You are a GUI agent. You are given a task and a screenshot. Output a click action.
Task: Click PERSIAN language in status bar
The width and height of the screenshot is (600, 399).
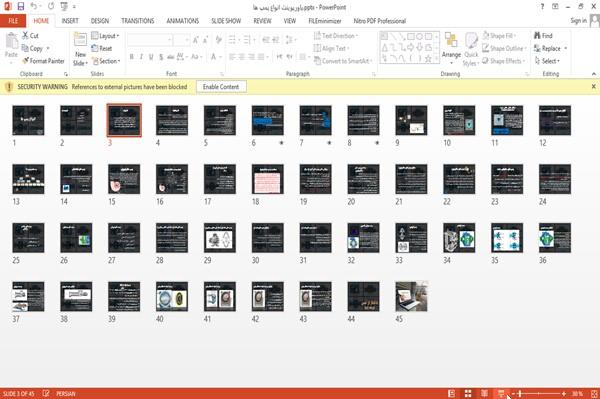pos(66,393)
